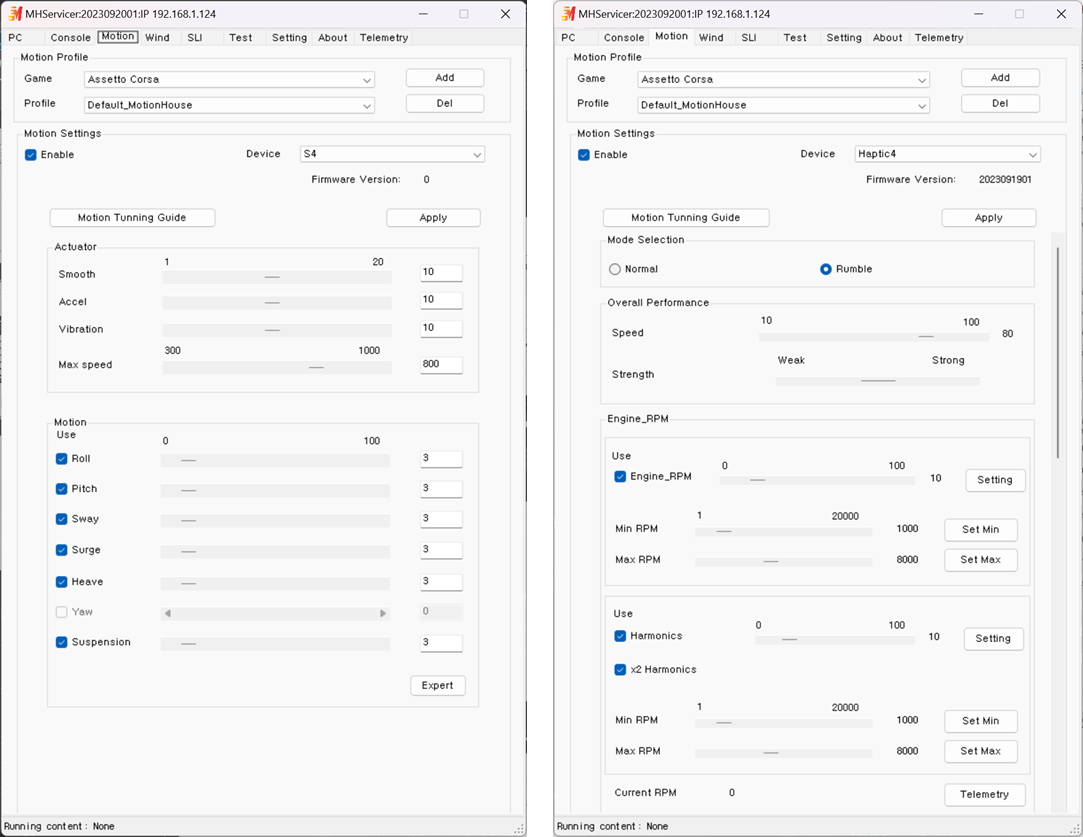Uncheck the Suspension checkbox
Viewport: 1083px width, 837px height.
tap(61, 642)
